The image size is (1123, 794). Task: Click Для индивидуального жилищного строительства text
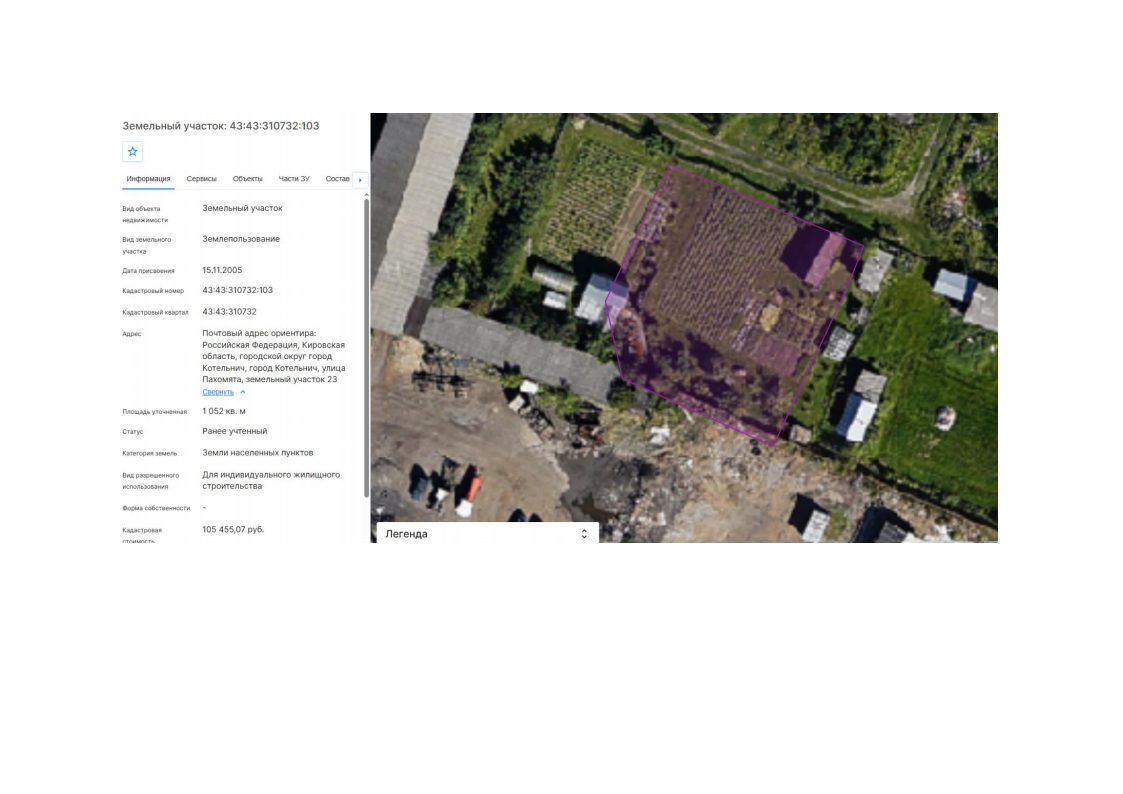[271, 480]
